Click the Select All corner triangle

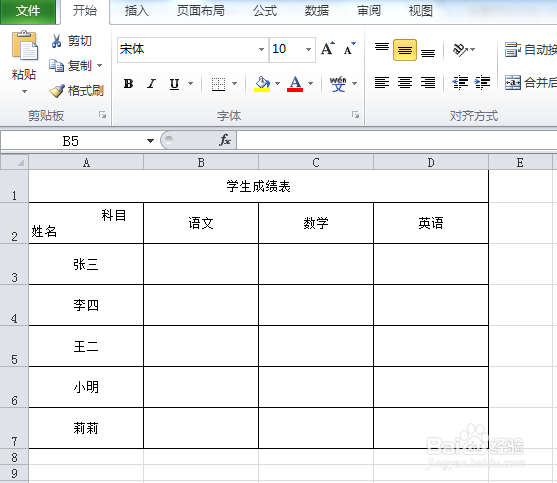(x=15, y=162)
